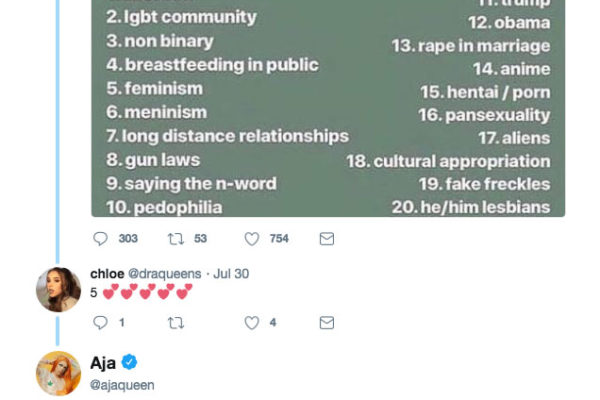The image size is (600, 400).
Task: Click the 754 likes count number
Action: click(x=279, y=239)
